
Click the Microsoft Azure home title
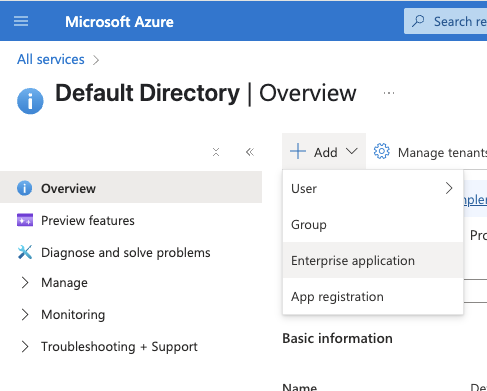tap(119, 22)
